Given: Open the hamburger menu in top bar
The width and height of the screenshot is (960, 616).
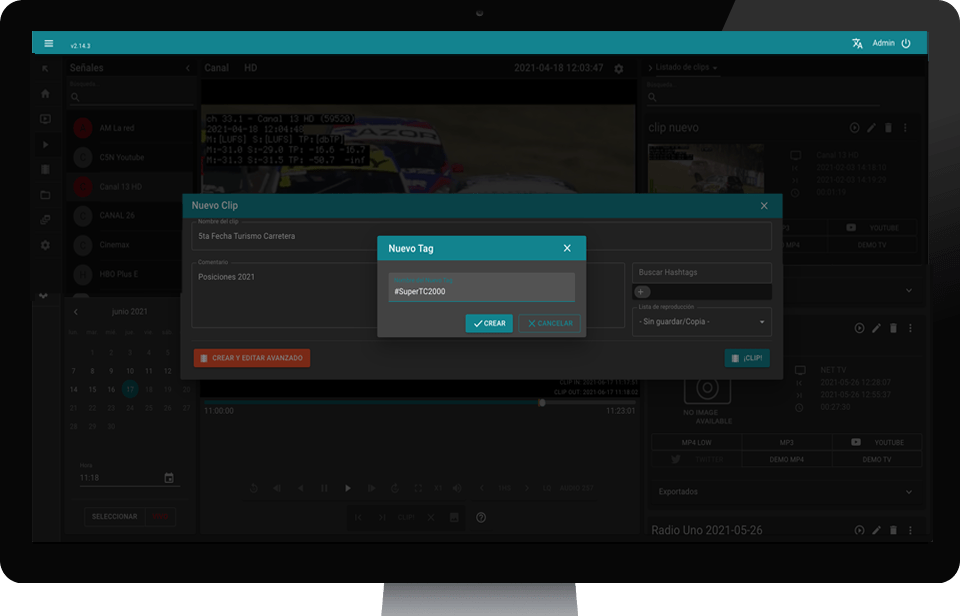Looking at the screenshot, I should pyautogui.click(x=49, y=43).
